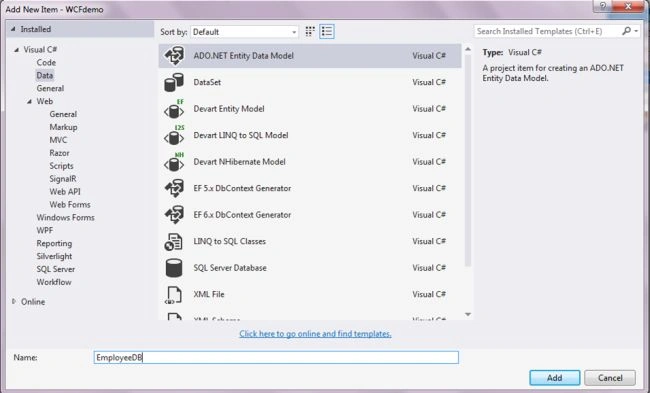Collapse the Visual C# tree node
The height and width of the screenshot is (393, 650).
coord(16,50)
